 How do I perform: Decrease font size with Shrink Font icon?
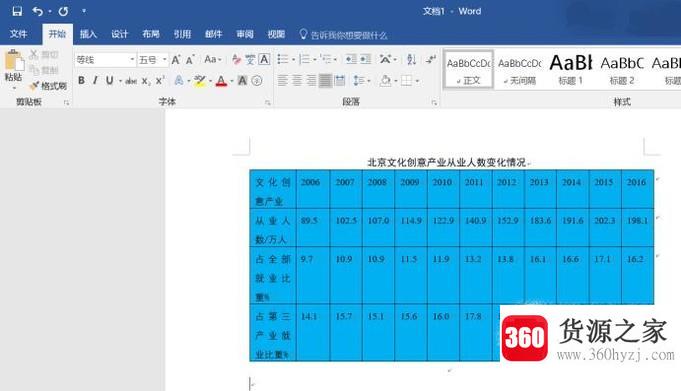190,60
